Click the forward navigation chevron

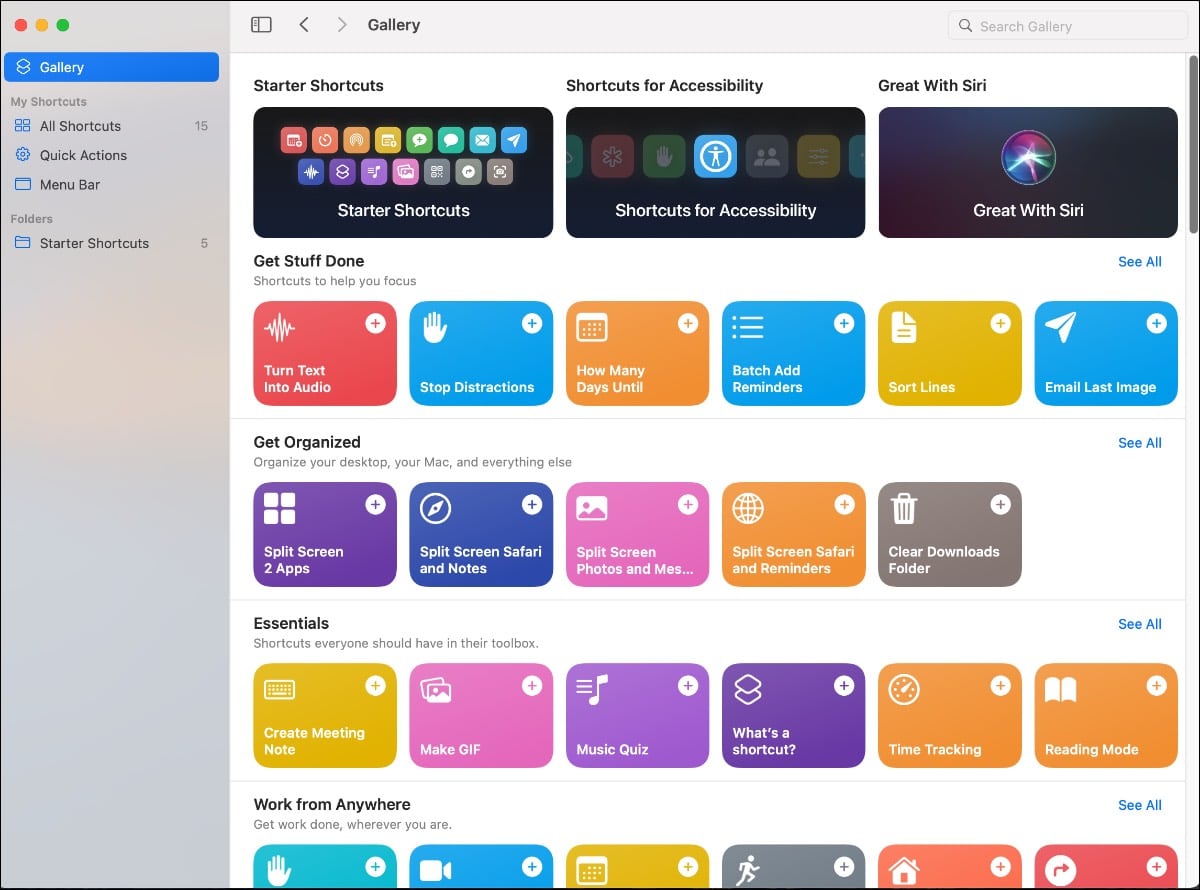(x=342, y=25)
